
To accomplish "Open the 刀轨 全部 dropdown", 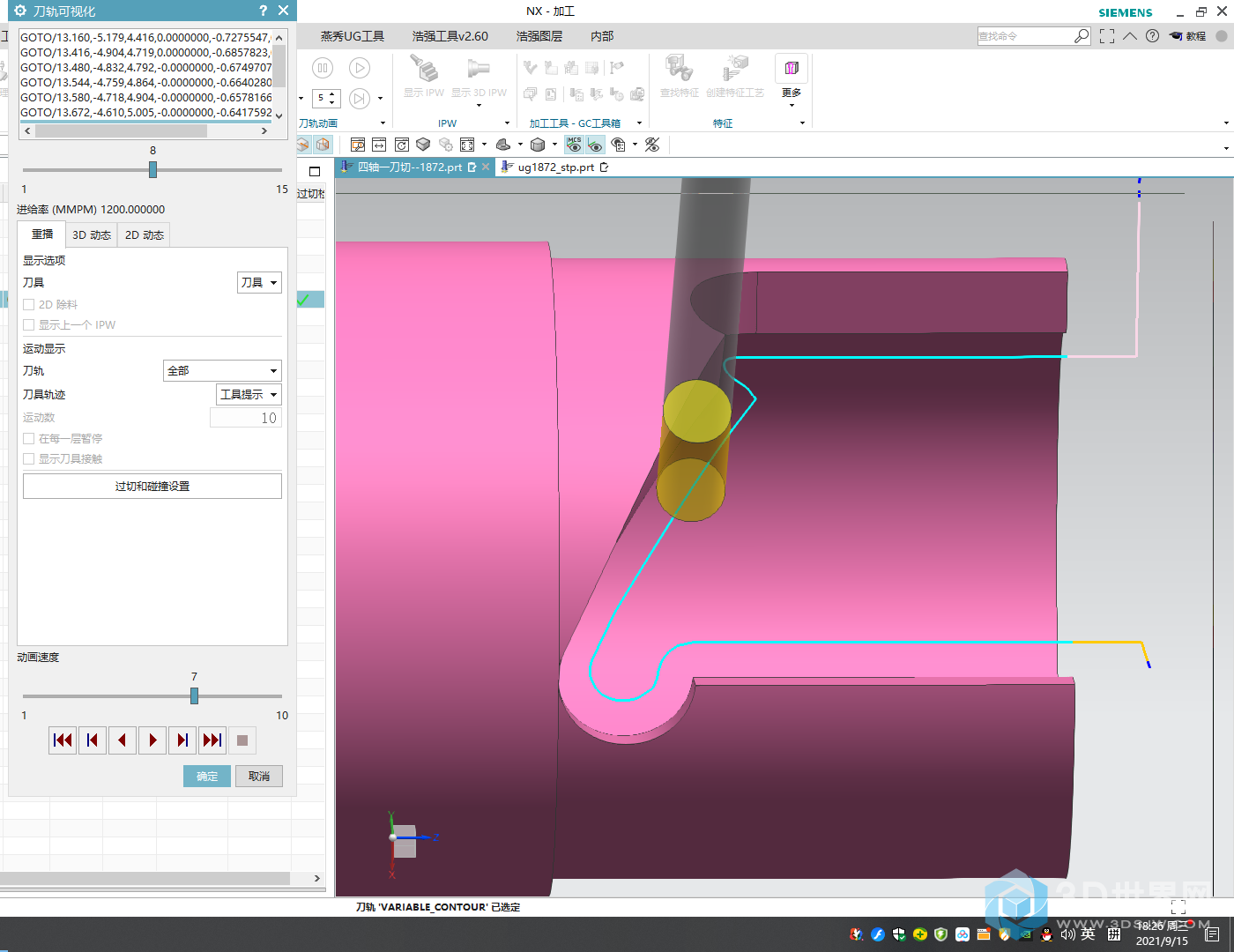I will coord(222,370).
